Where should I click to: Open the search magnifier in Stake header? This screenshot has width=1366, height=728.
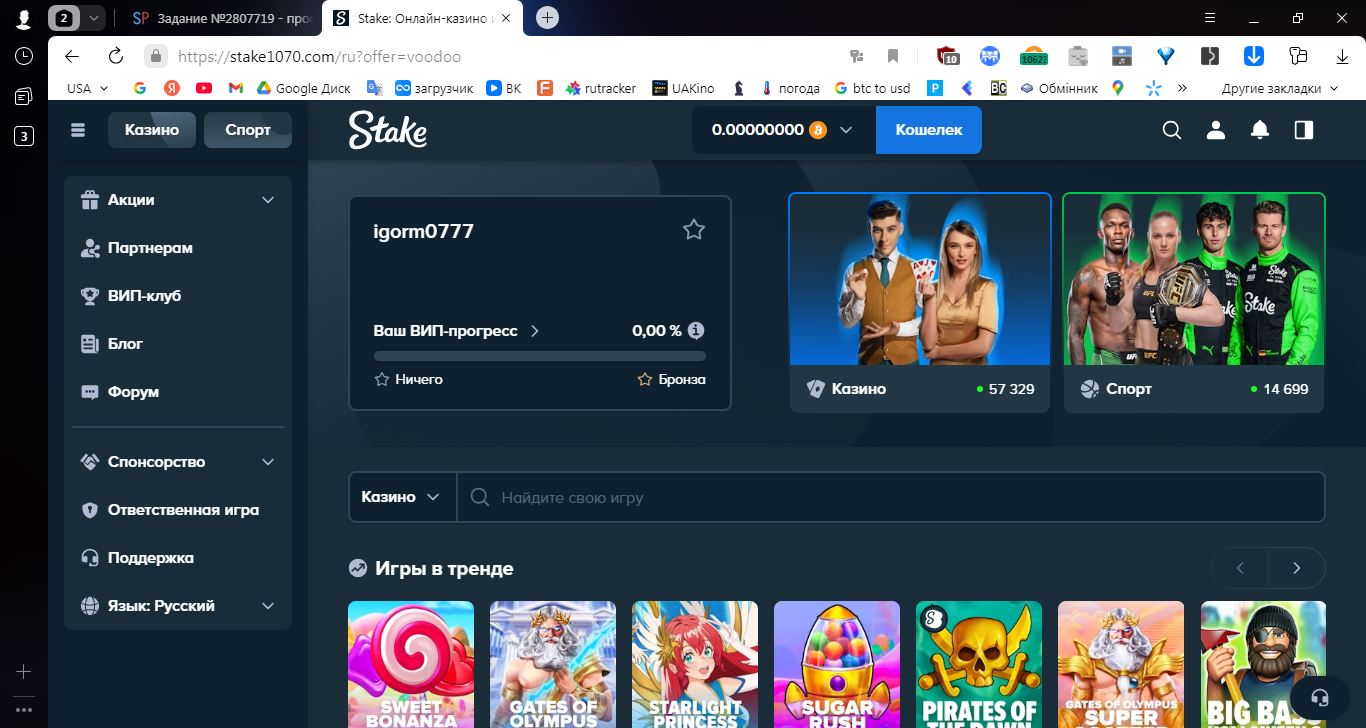click(1172, 130)
